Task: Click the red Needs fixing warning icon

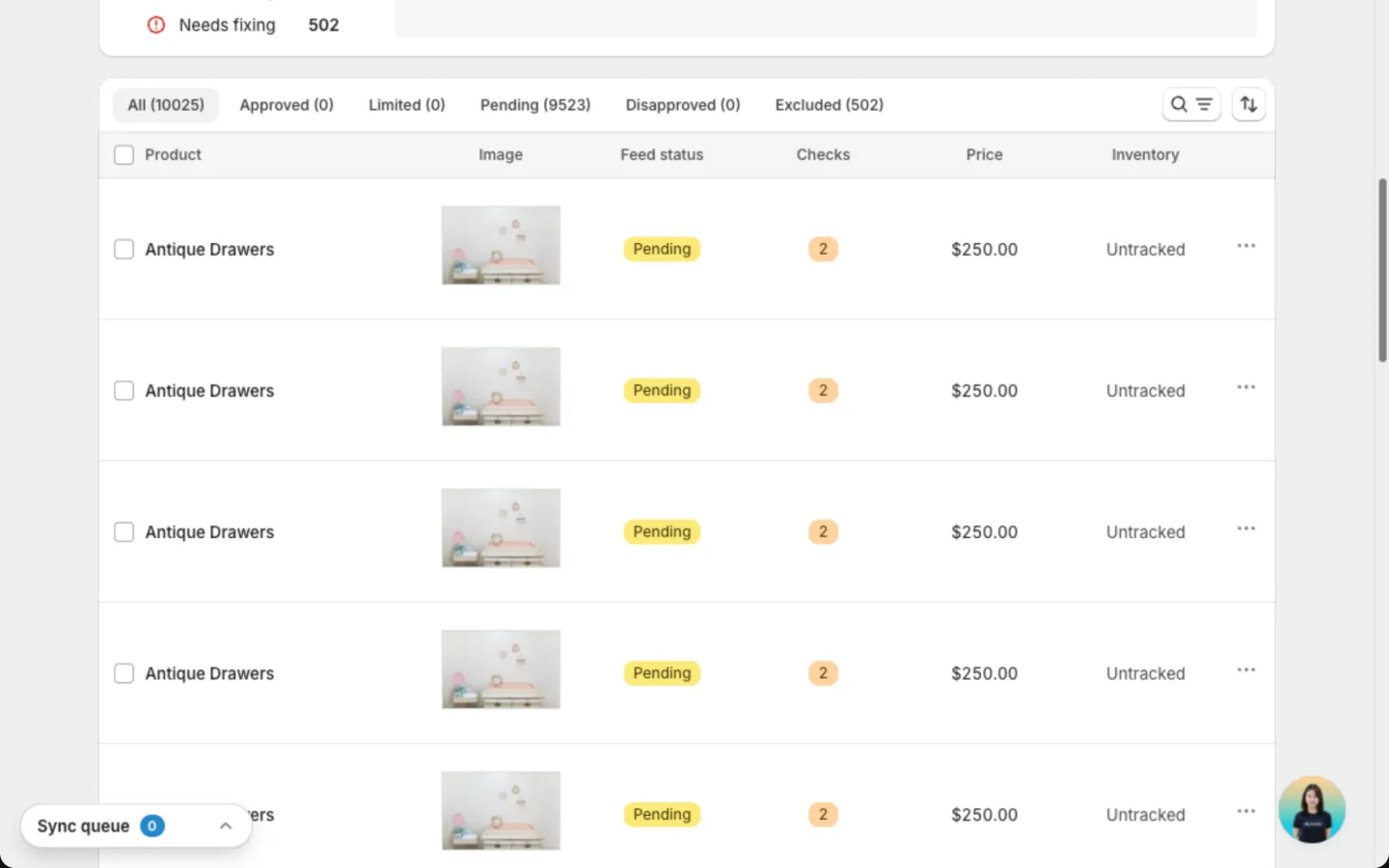Action: (156, 25)
